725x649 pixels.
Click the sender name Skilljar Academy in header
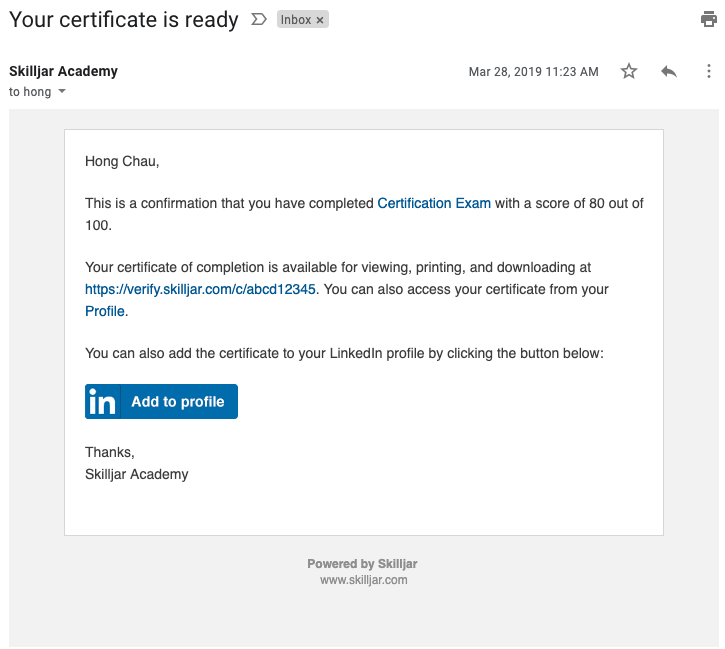coord(63,71)
